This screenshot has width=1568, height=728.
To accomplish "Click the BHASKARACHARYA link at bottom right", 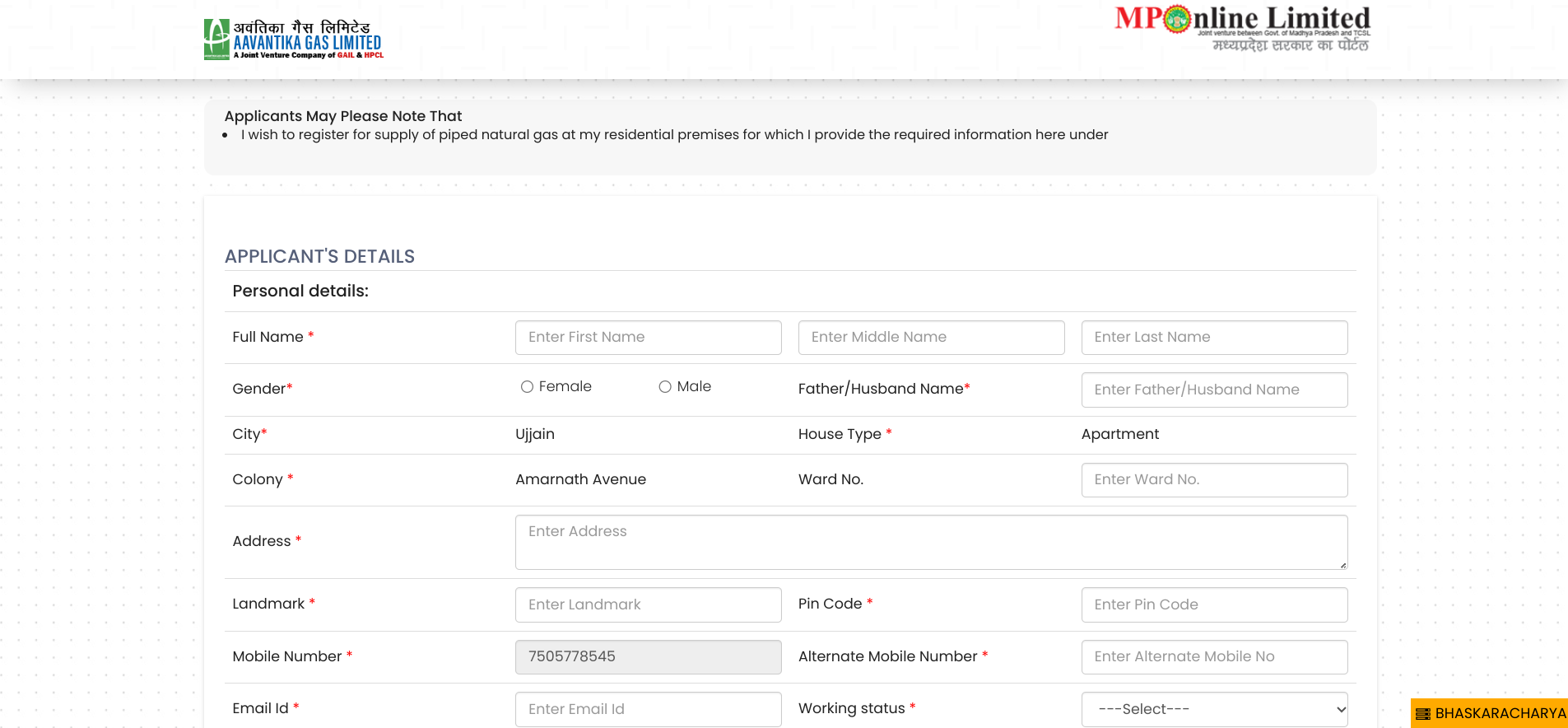I will [x=1500, y=714].
